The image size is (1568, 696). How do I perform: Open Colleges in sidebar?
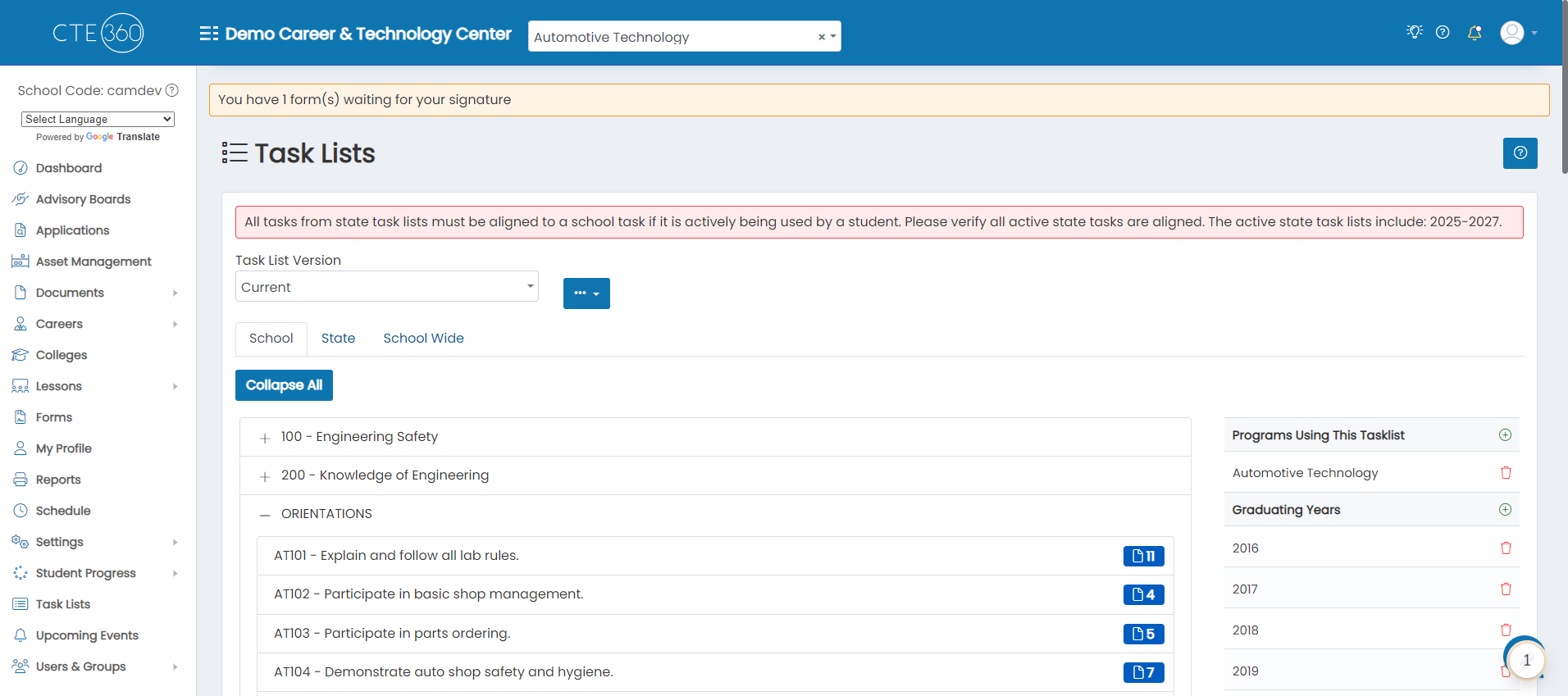pyautogui.click(x=62, y=355)
